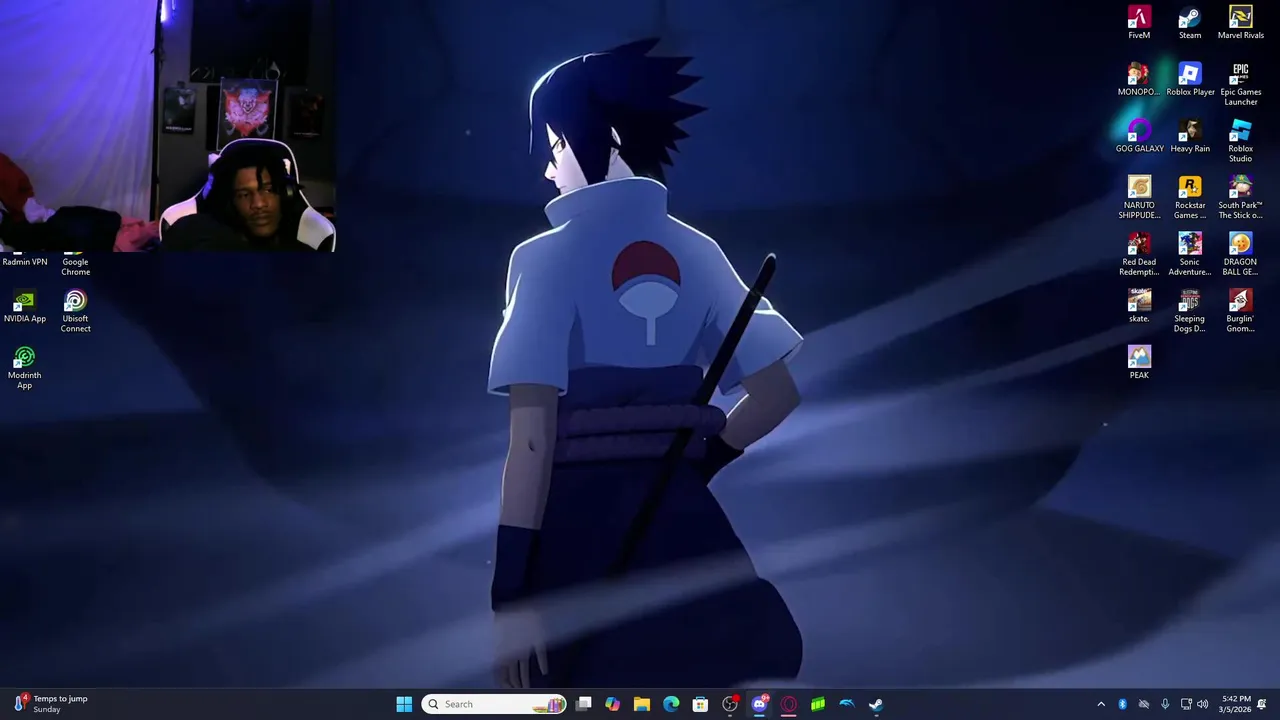Select the PEAK game shortcut
The image size is (1280, 720).
point(1139,363)
